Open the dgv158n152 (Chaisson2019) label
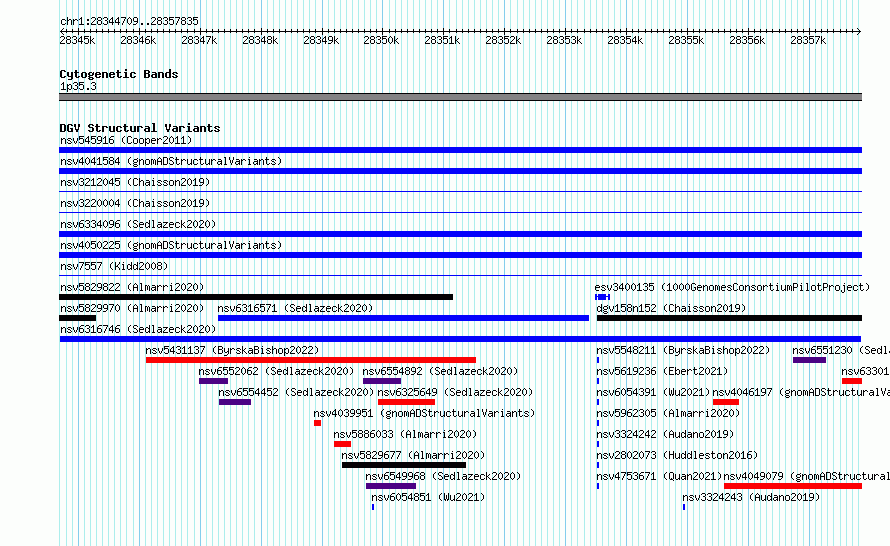 (x=671, y=308)
